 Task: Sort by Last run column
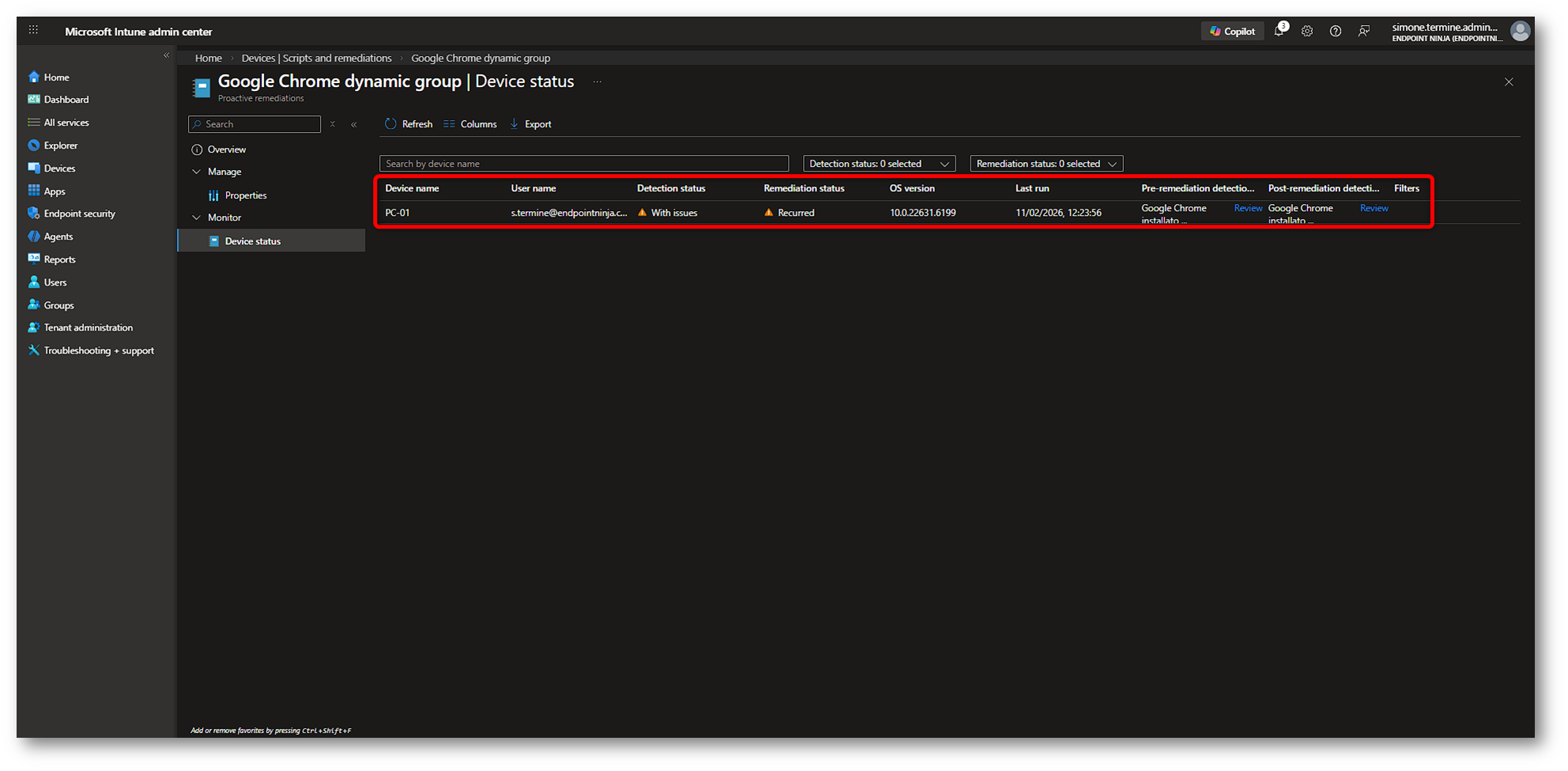[x=1032, y=188]
